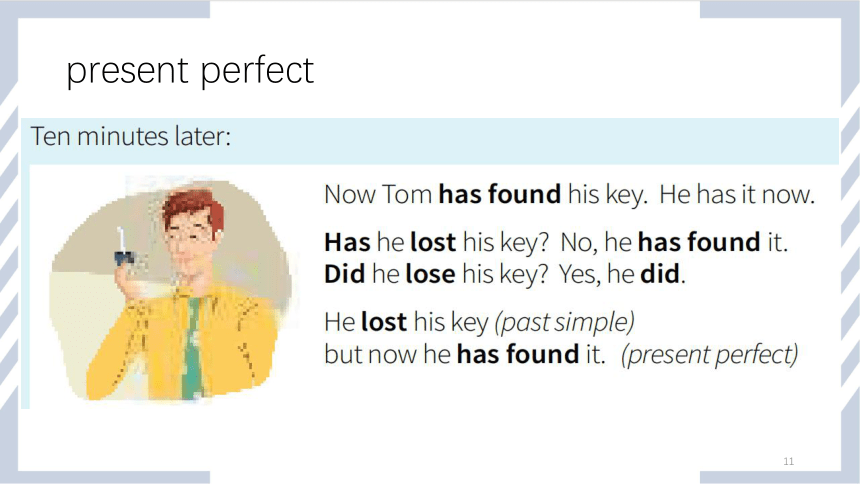The height and width of the screenshot is (484, 860).
Task: Click the italic '(past simple)' label
Action: [x=564, y=323]
